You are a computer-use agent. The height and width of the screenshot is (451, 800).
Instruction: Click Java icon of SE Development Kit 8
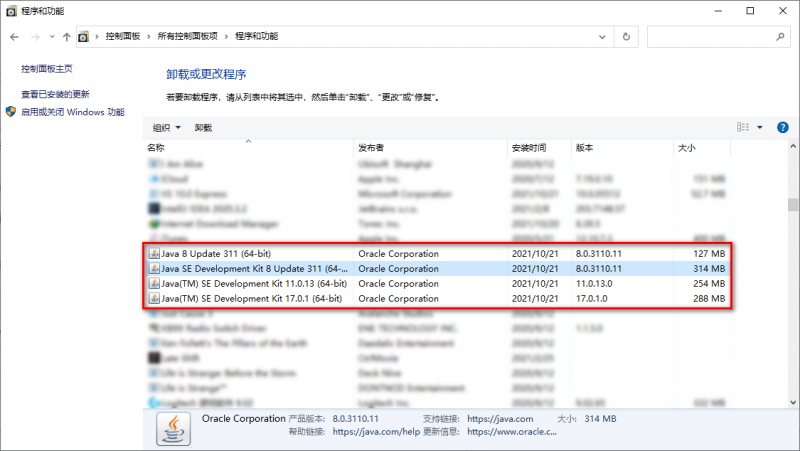tap(154, 268)
